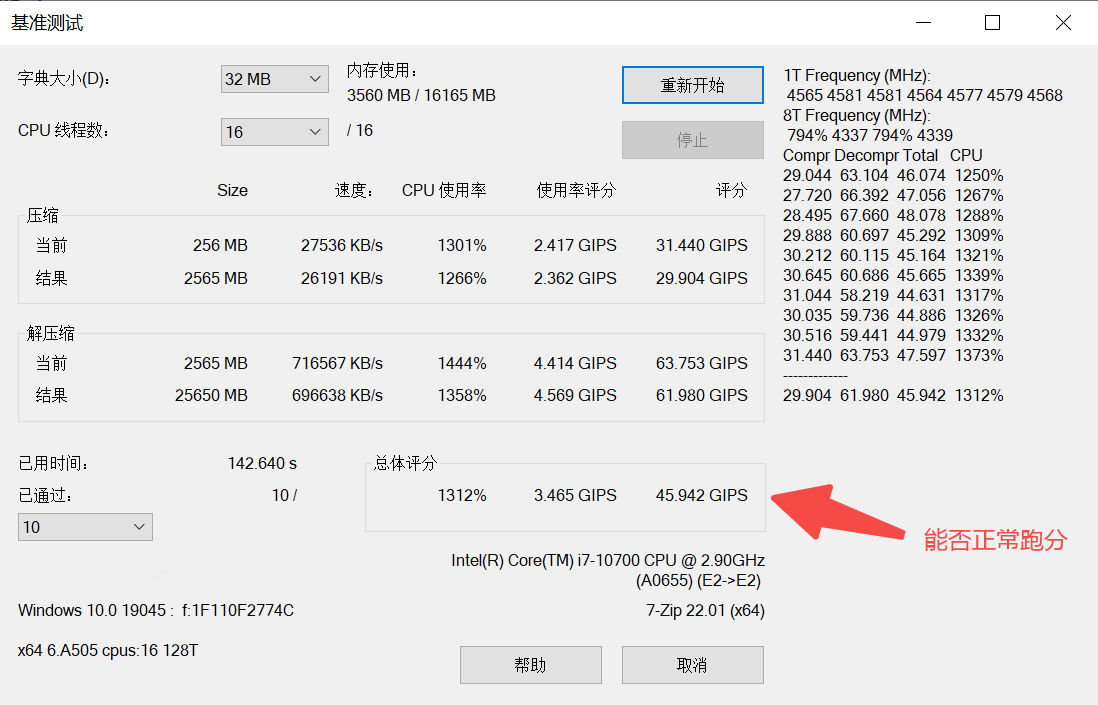Click the compression current speed 27536 KB/s
Viewport: 1098px width, 705px height.
(x=342, y=246)
